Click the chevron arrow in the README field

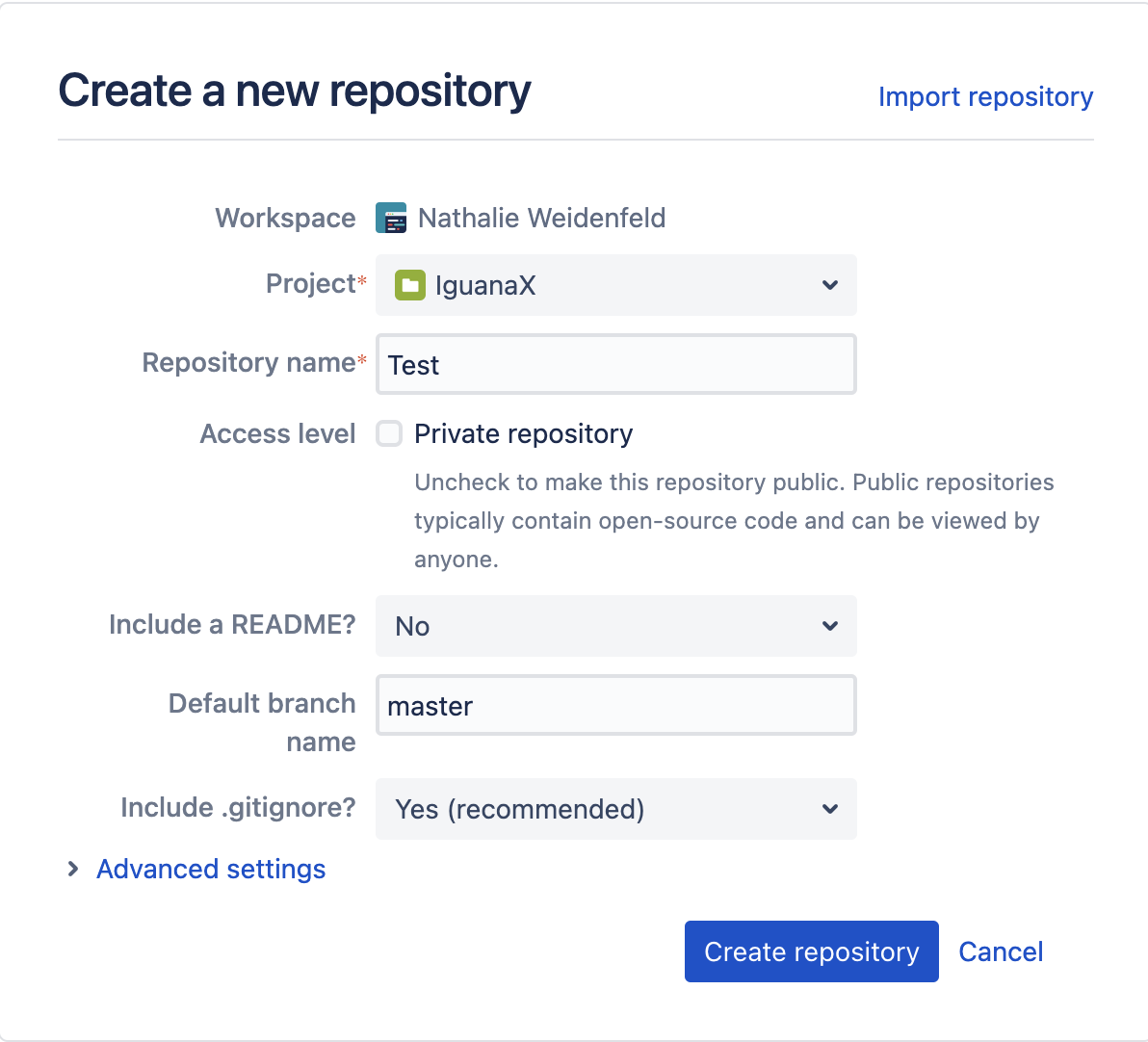(829, 626)
